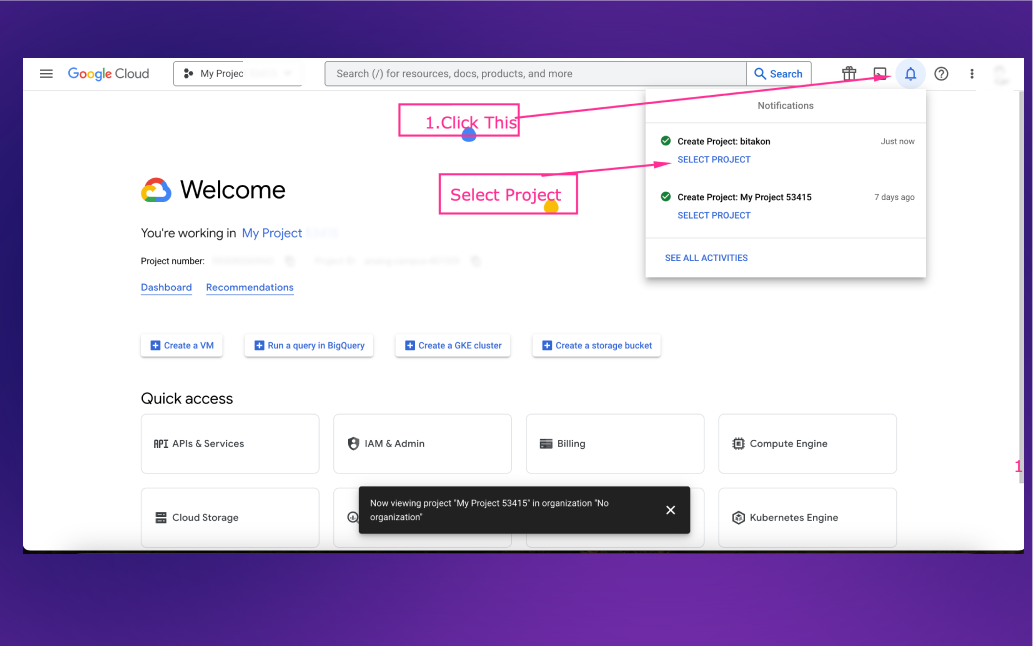Click the 7 days ago timestamp
Image resolution: width=1033 pixels, height=646 pixels.
pos(894,197)
